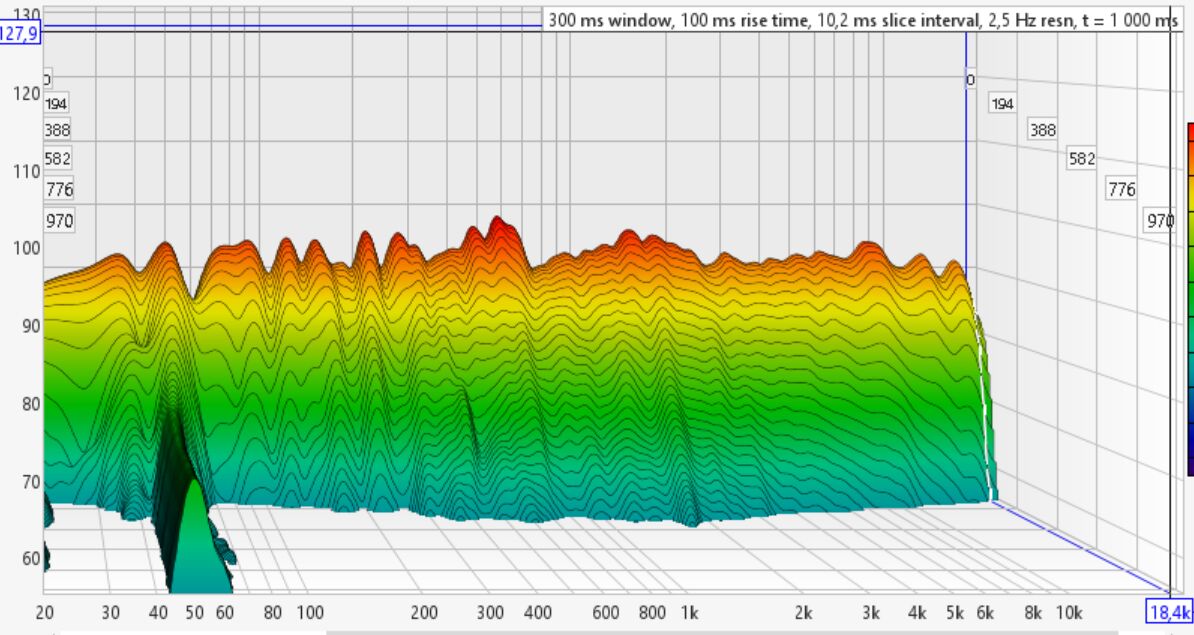Click the color scale bar at right
Screen dimensions: 1194x635
pyautogui.click(x=1190, y=300)
